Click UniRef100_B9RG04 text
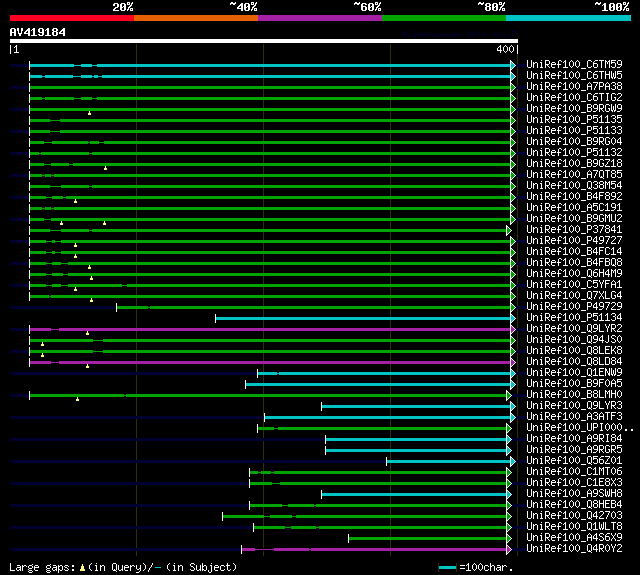Image resolution: width=640 pixels, height=575 pixels. [574, 142]
